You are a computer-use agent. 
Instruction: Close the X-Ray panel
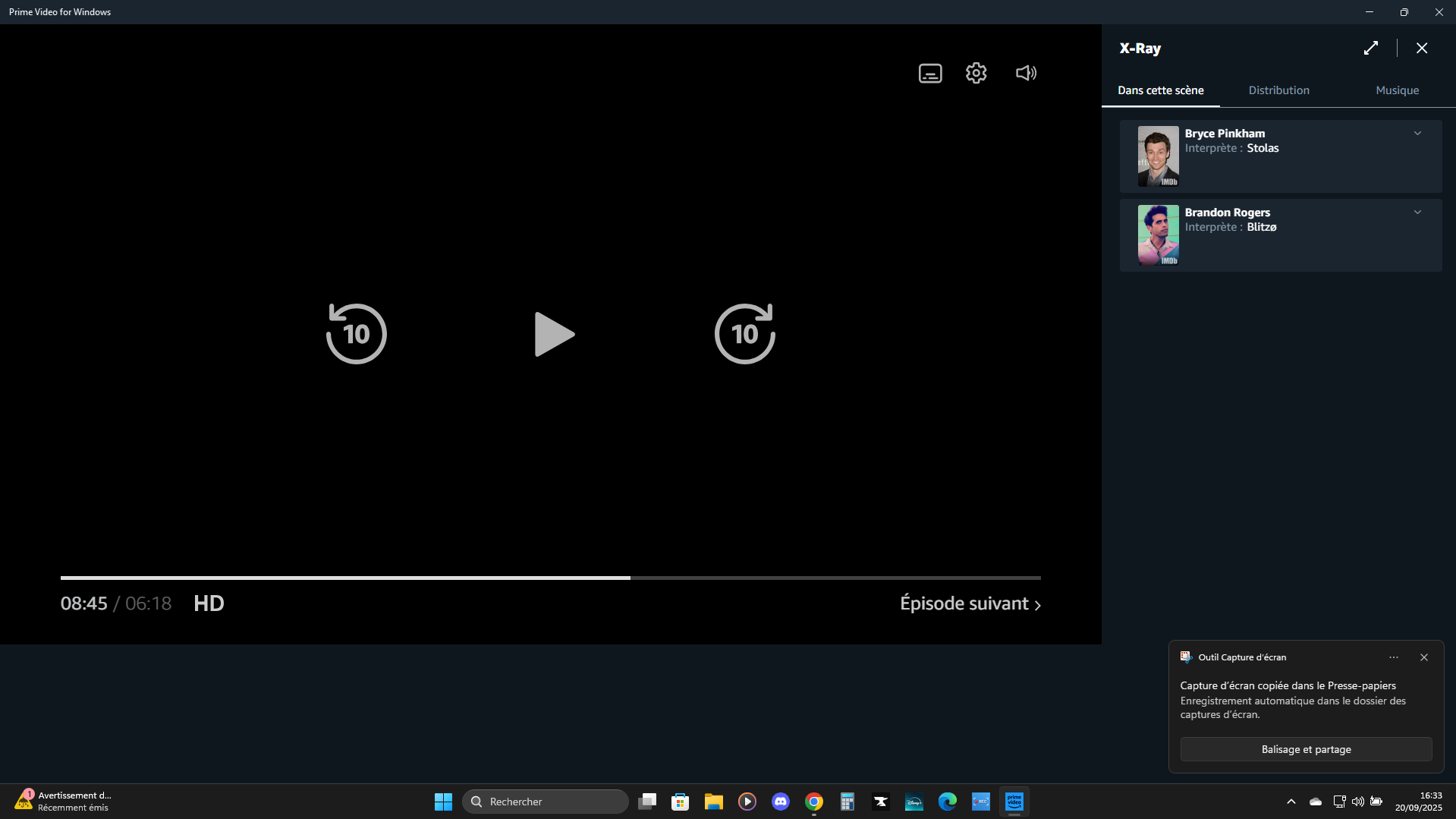pos(1421,48)
